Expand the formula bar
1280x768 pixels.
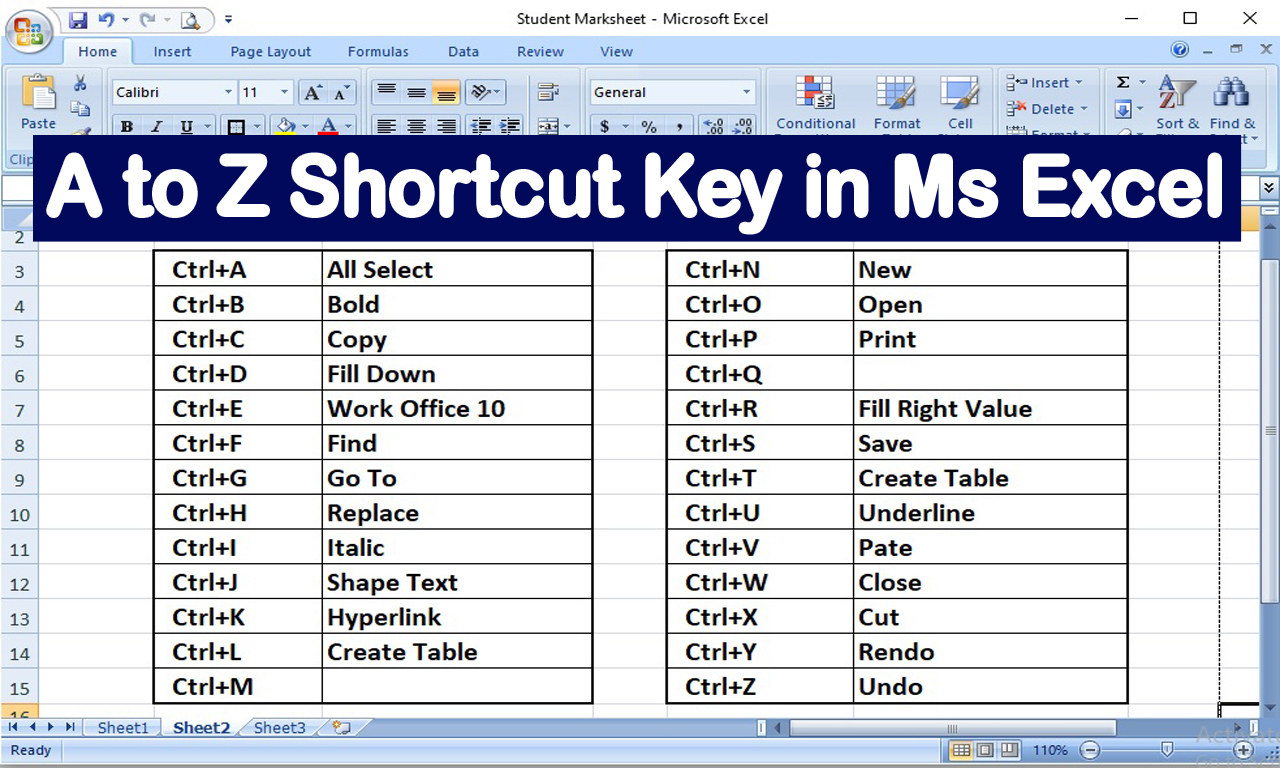point(1269,187)
